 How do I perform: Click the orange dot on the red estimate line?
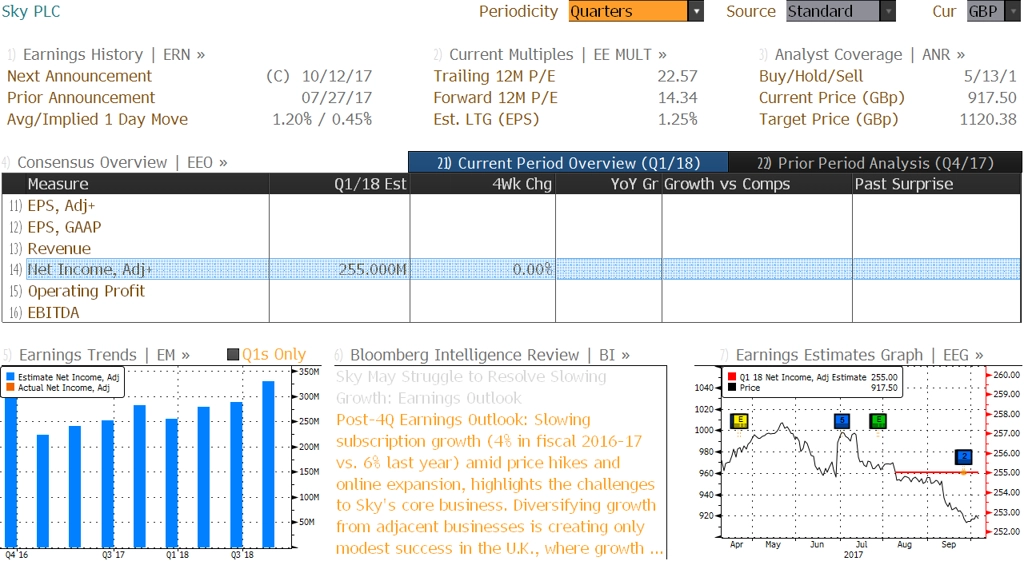point(964,472)
